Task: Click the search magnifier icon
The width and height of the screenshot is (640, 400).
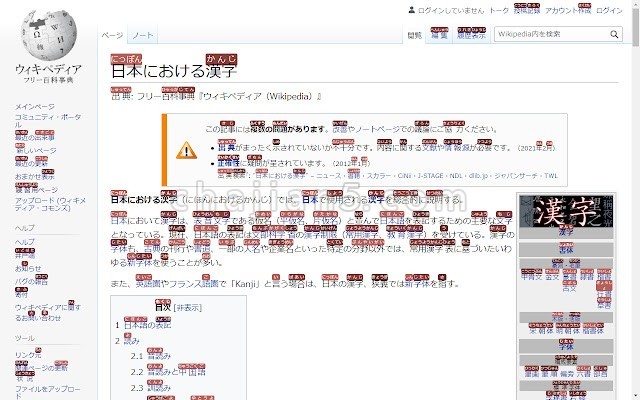Action: point(614,34)
